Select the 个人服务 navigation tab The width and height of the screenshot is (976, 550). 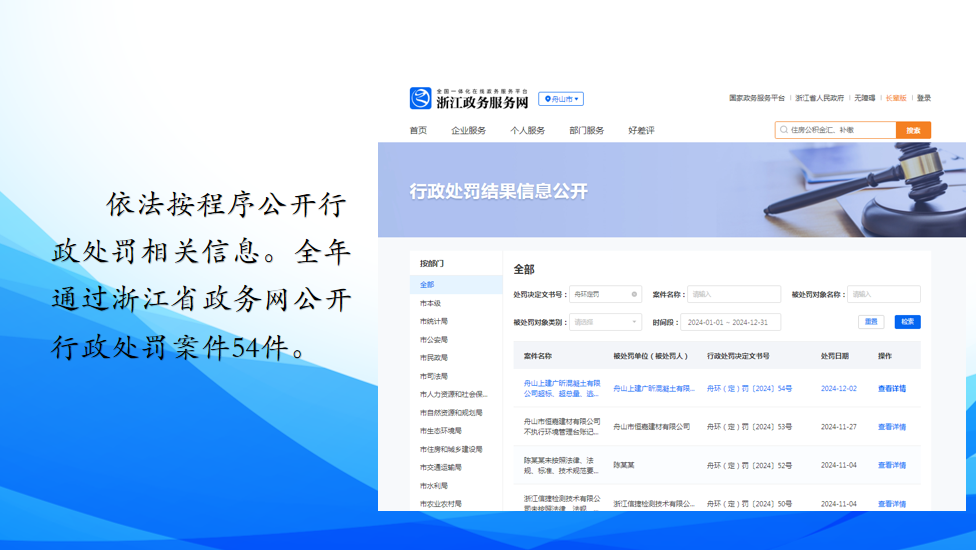(x=527, y=130)
